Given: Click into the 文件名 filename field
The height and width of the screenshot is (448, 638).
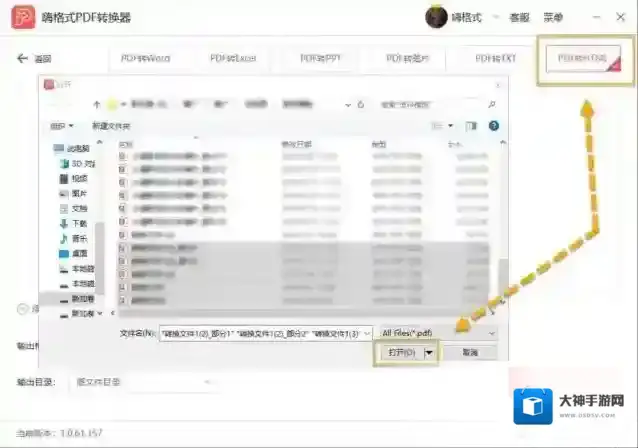Looking at the screenshot, I should click(x=261, y=334).
